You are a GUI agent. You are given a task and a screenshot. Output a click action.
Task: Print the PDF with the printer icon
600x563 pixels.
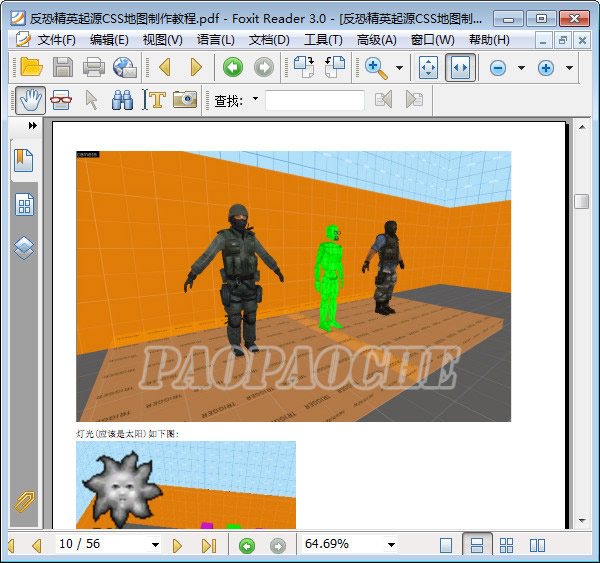94,68
